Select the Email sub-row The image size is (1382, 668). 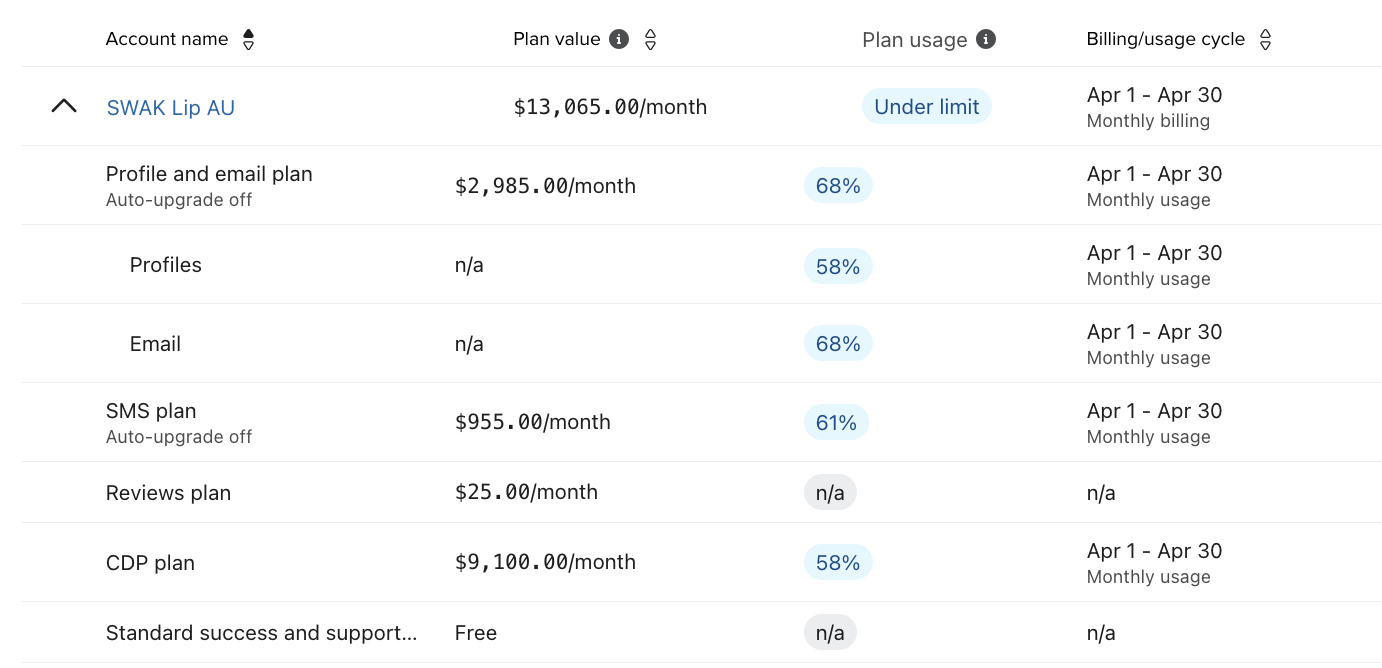pos(155,344)
